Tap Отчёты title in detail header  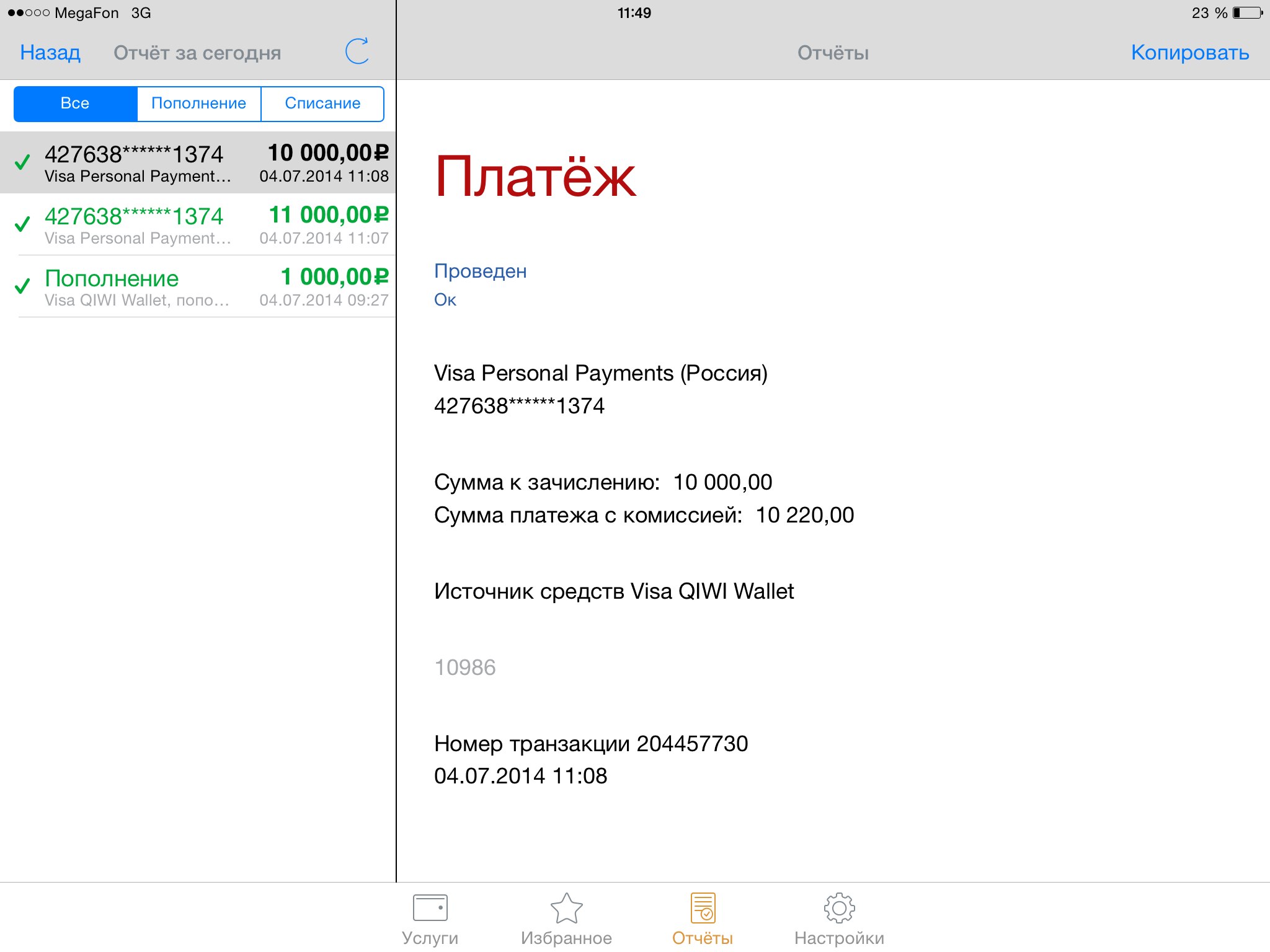coord(833,53)
